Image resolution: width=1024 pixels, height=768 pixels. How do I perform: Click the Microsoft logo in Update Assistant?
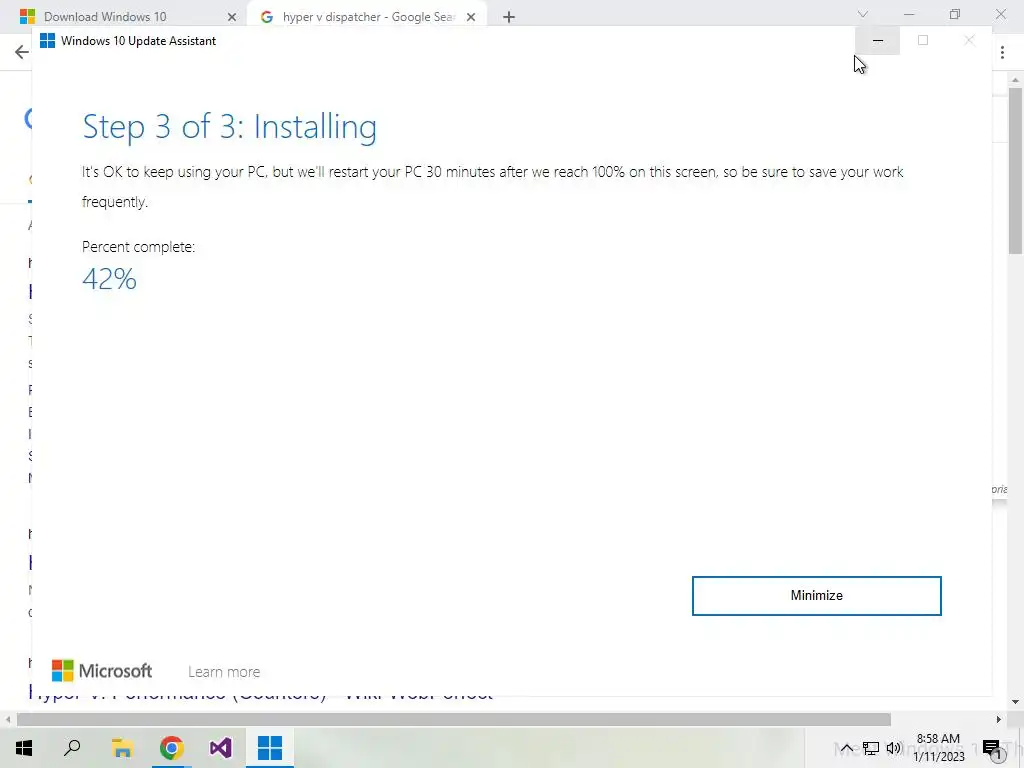(x=102, y=671)
